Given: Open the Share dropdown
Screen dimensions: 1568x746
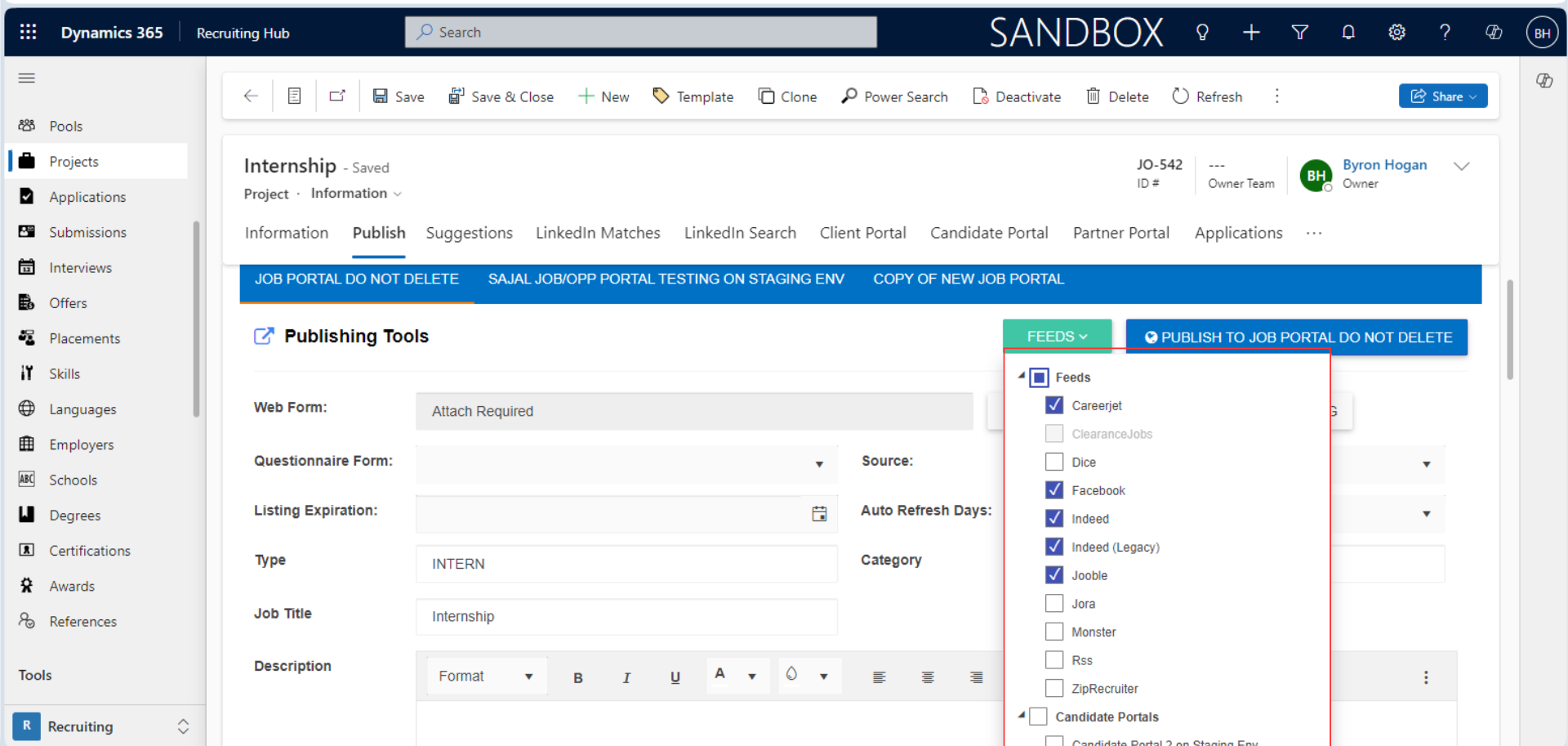Looking at the screenshot, I should [1442, 96].
